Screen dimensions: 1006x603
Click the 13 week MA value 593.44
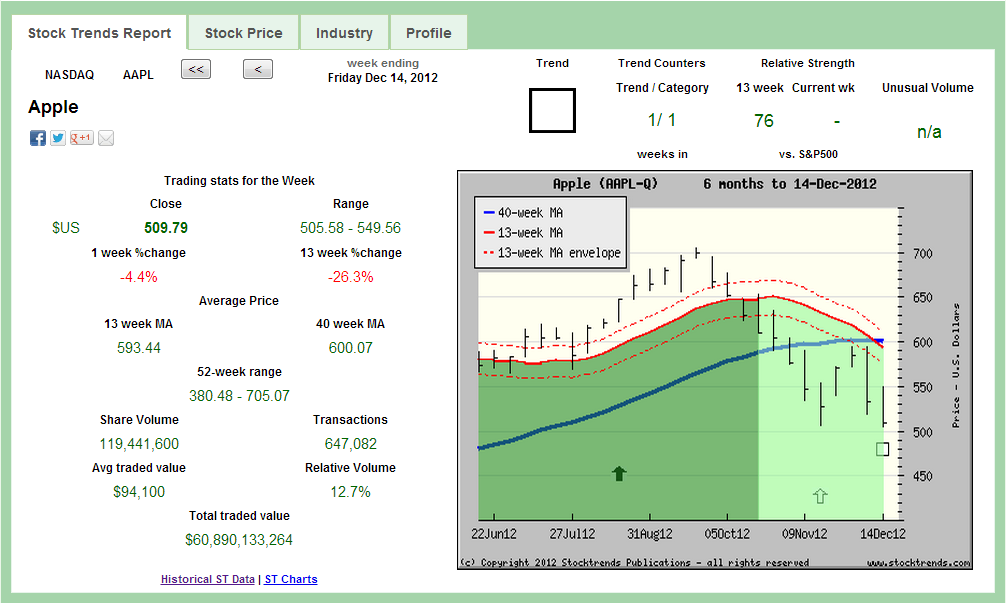[139, 348]
